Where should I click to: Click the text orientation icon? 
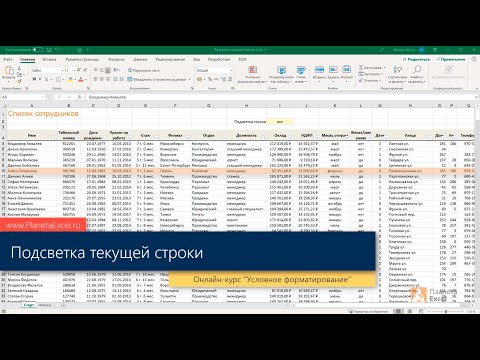(x=116, y=70)
